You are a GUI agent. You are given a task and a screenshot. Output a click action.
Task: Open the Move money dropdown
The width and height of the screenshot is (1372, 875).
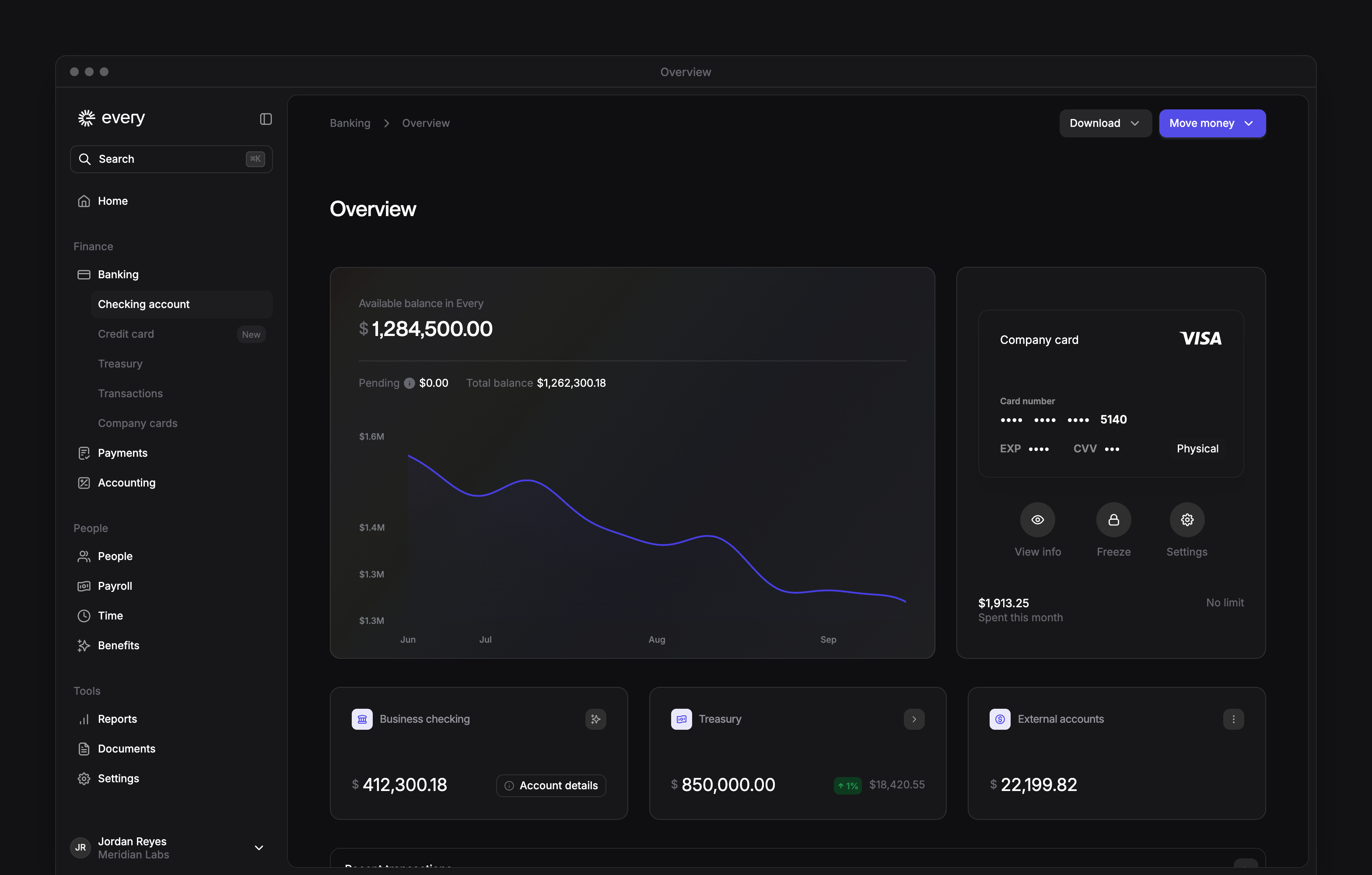point(1212,123)
